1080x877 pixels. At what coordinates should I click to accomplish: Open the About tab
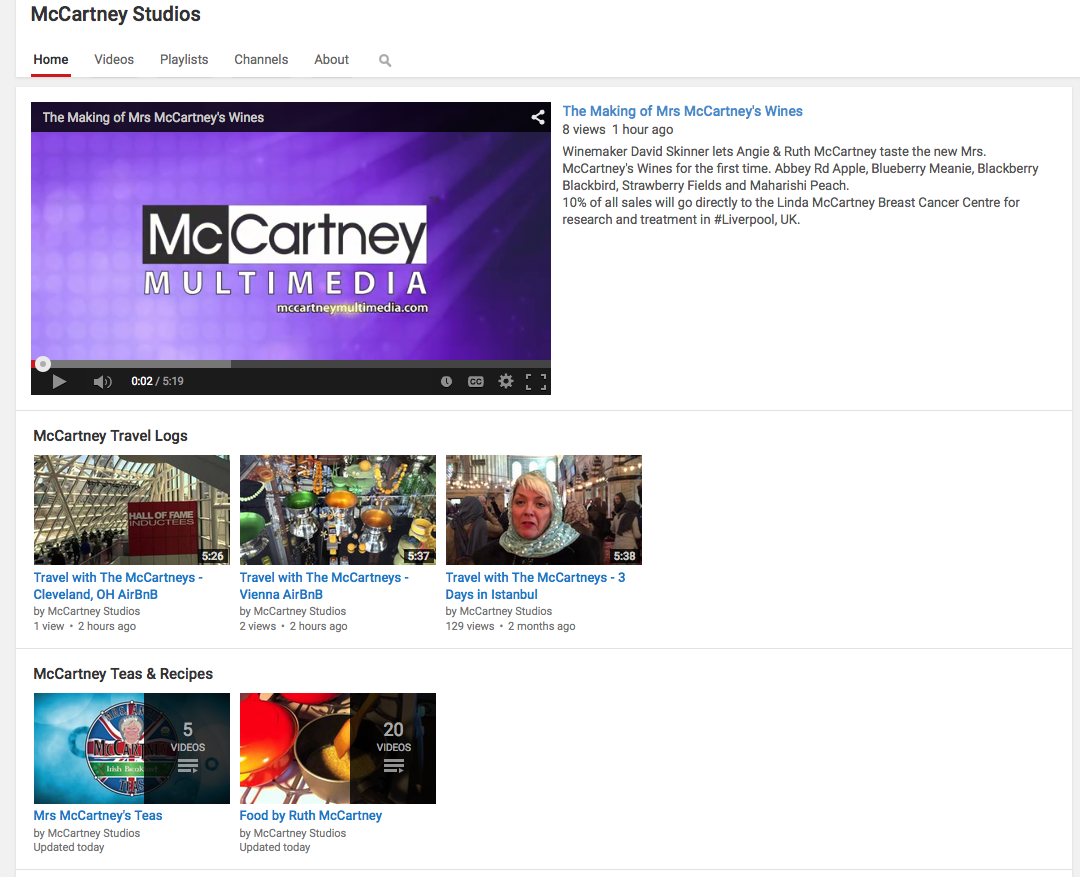click(331, 60)
